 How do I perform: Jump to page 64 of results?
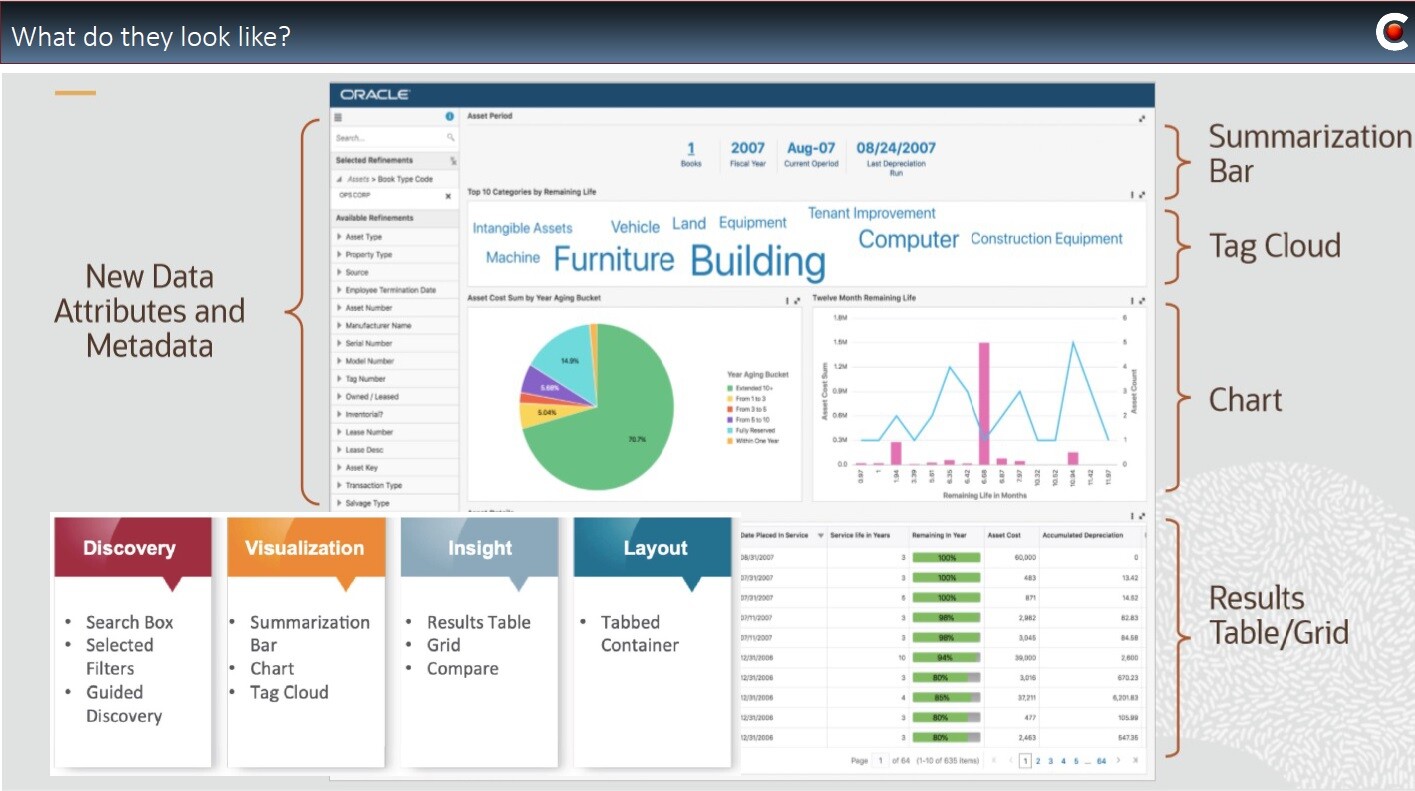tap(1101, 761)
